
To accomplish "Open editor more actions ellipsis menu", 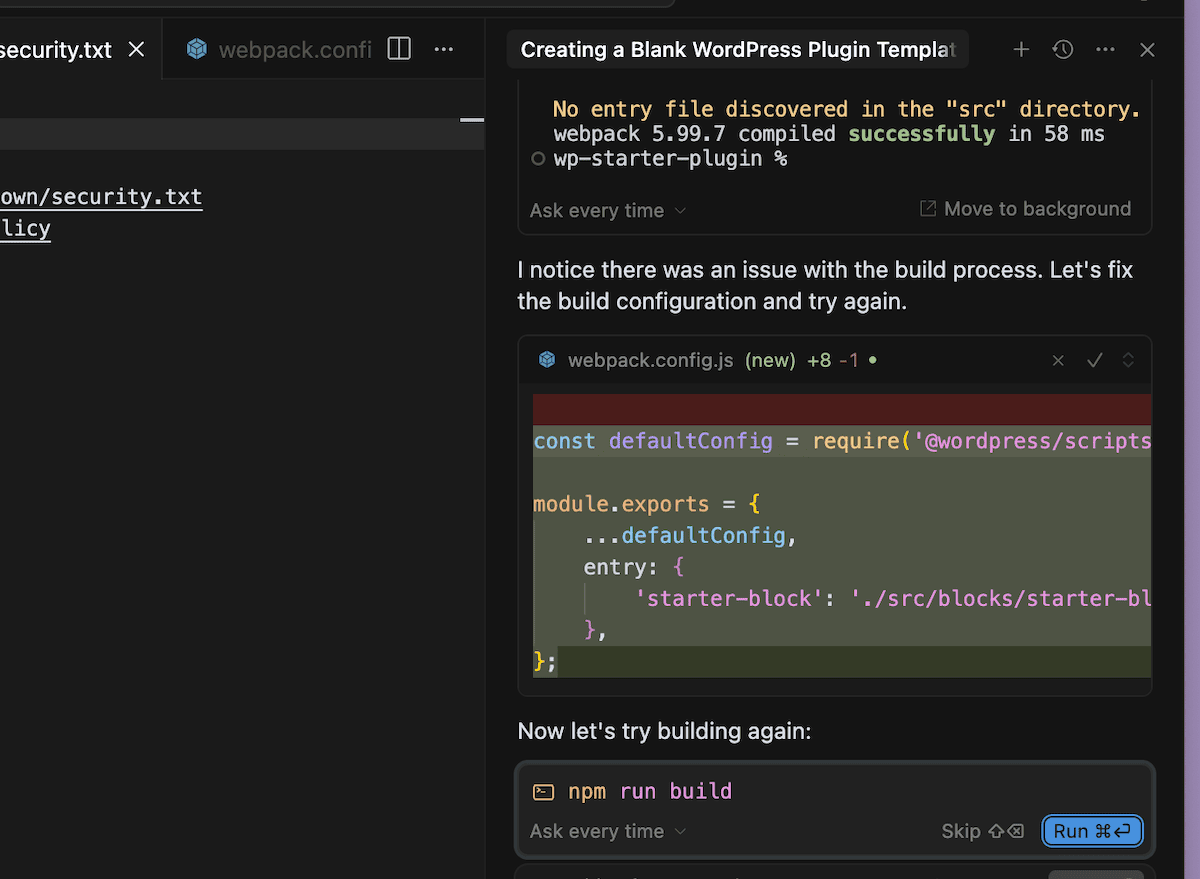I will point(444,48).
